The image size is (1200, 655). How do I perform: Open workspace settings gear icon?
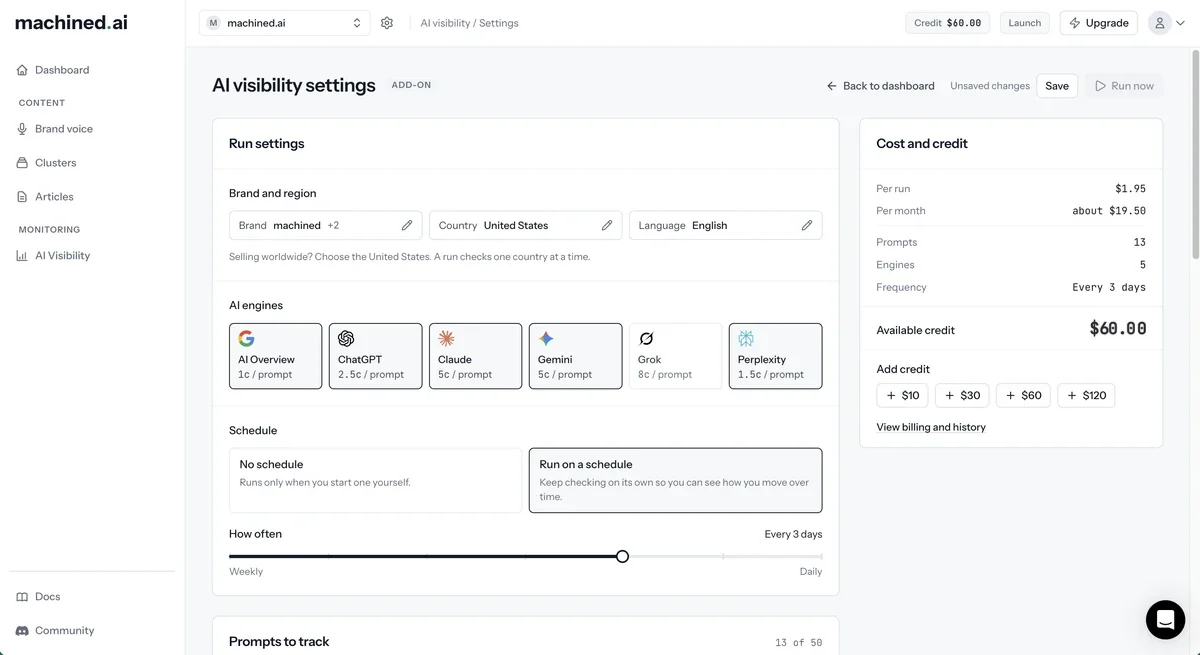387,23
